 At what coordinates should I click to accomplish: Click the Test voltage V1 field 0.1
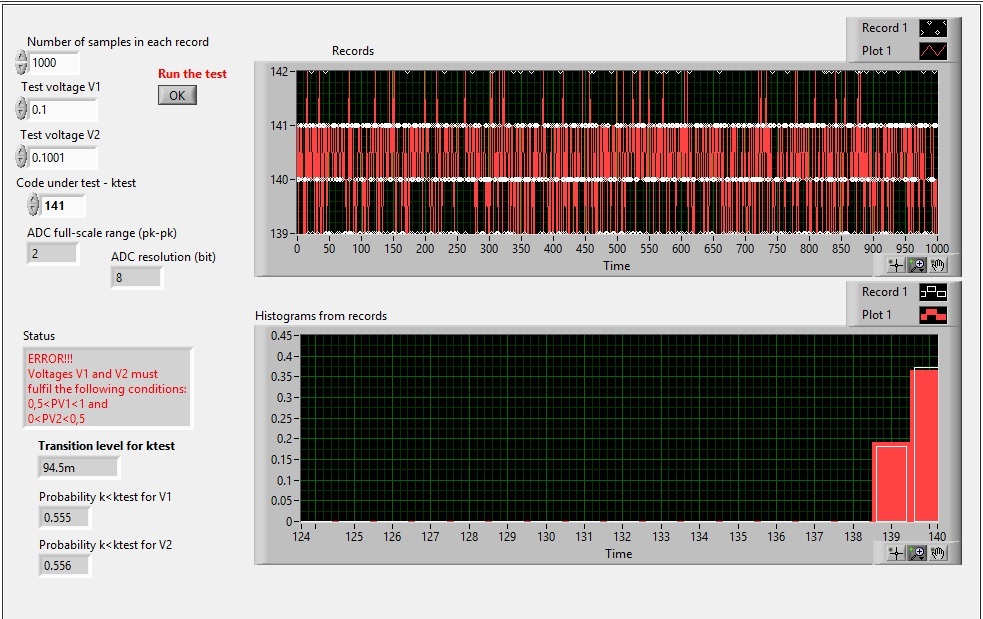63,110
